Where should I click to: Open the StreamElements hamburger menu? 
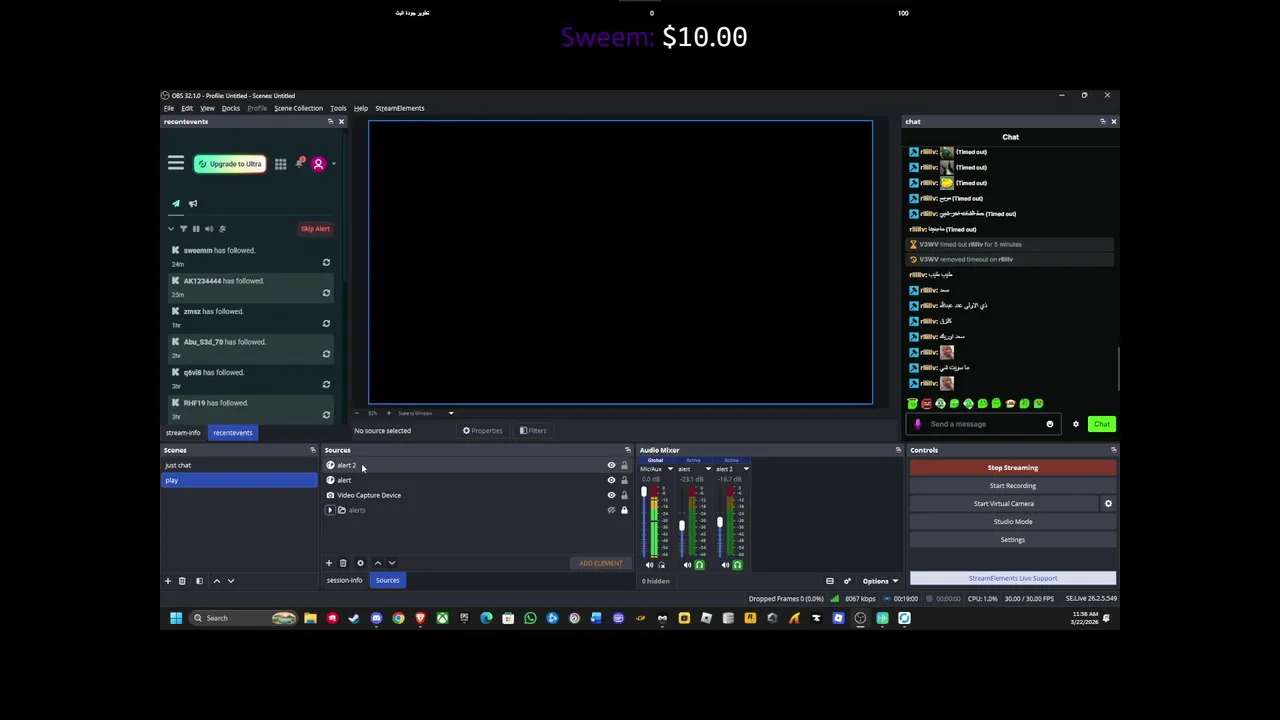coord(176,163)
